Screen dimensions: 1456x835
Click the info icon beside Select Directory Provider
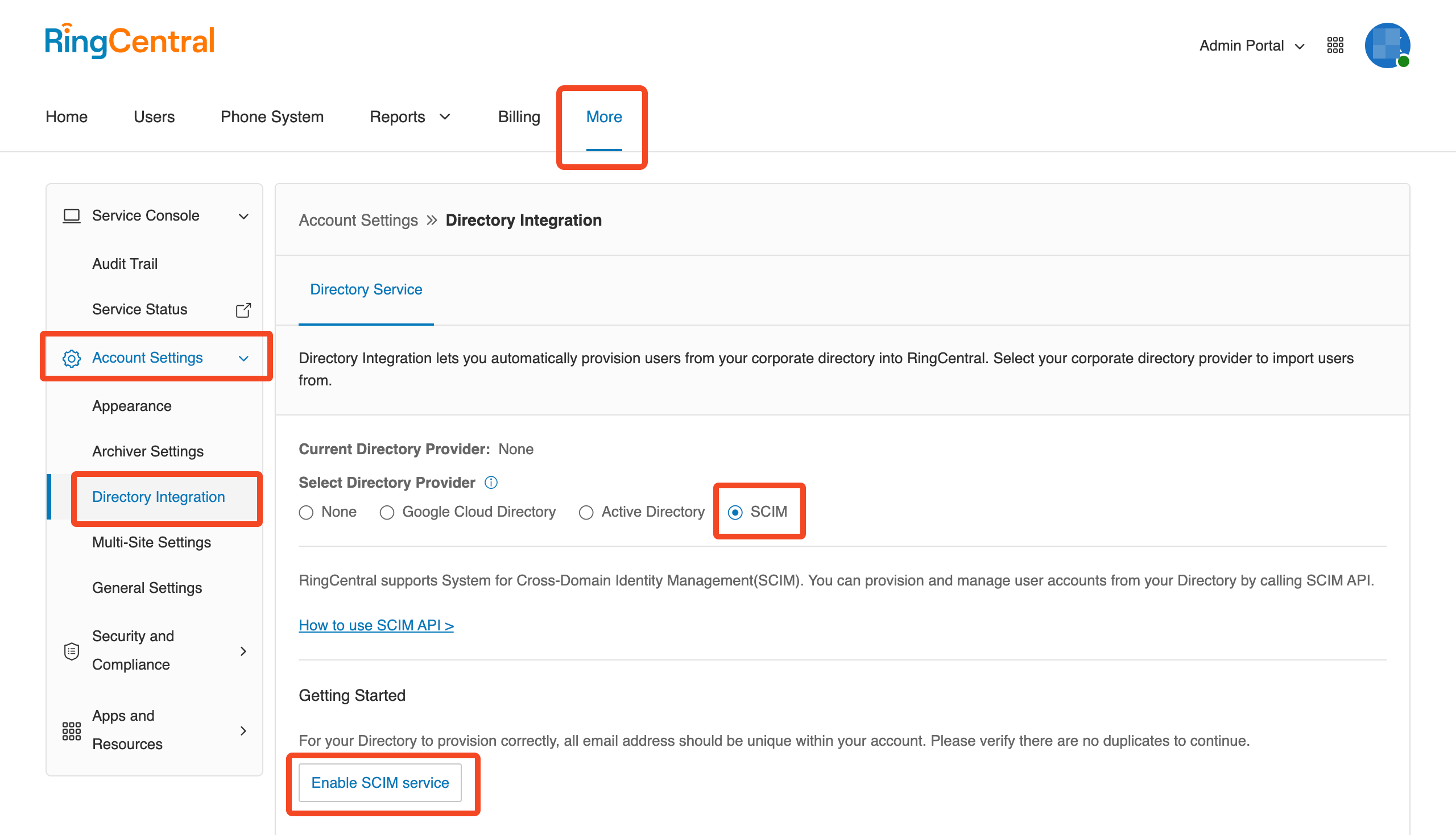click(491, 483)
